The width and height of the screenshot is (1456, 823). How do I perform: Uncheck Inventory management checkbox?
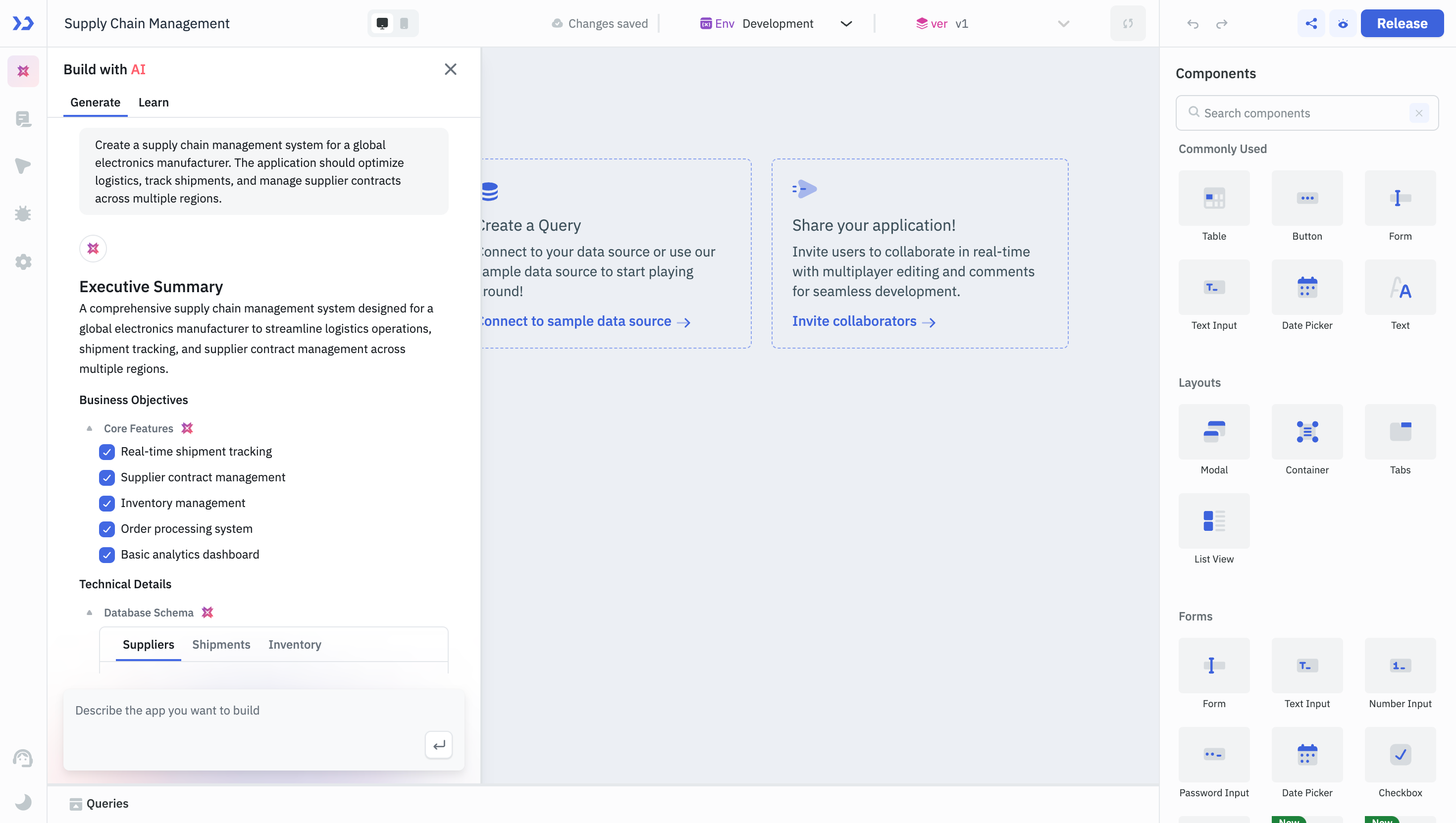point(107,504)
